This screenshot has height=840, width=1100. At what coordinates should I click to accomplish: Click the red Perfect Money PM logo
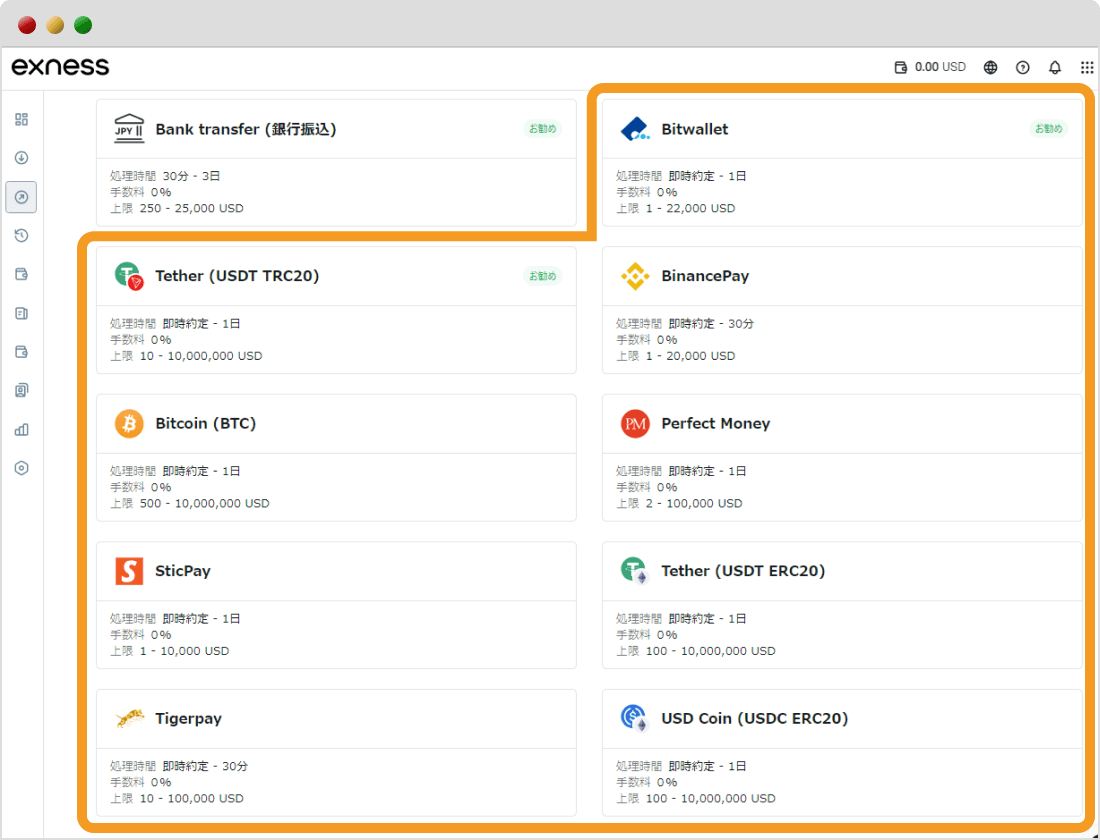(x=635, y=424)
